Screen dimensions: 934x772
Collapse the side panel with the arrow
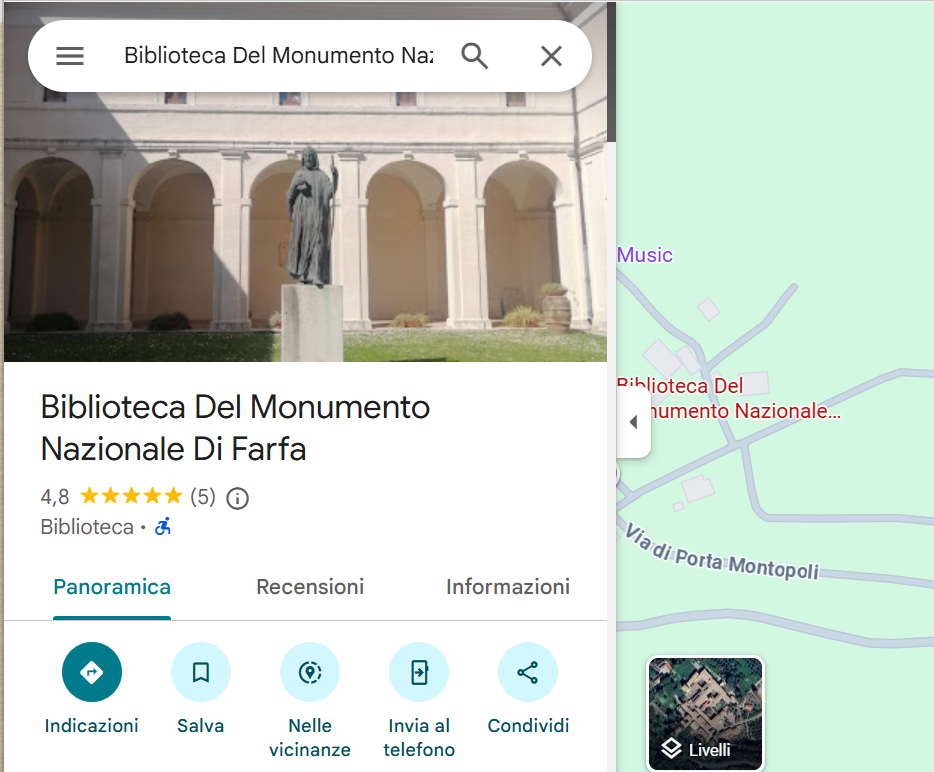(x=633, y=422)
